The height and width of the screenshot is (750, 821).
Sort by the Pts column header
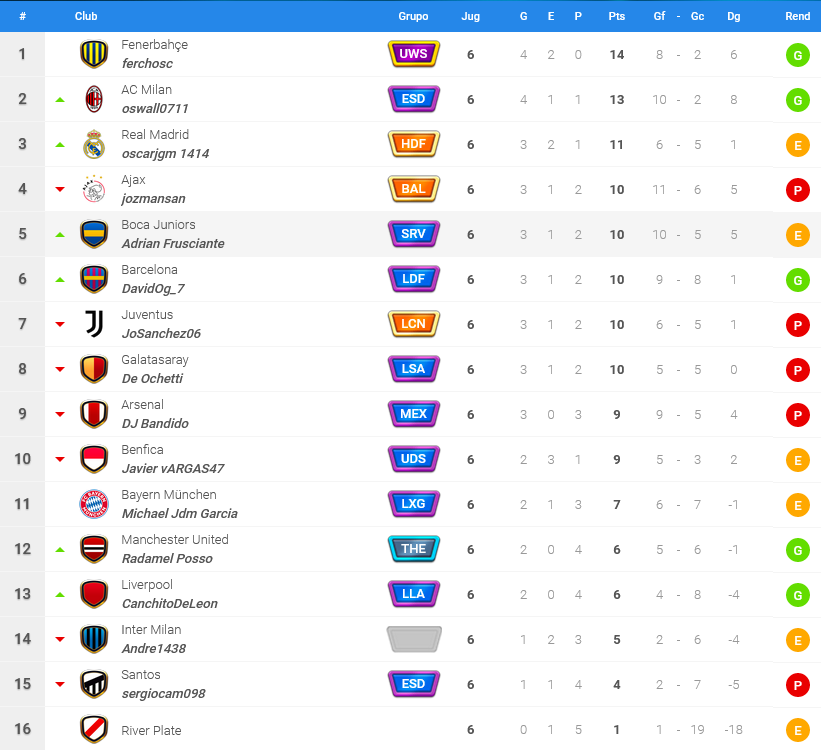[x=616, y=16]
